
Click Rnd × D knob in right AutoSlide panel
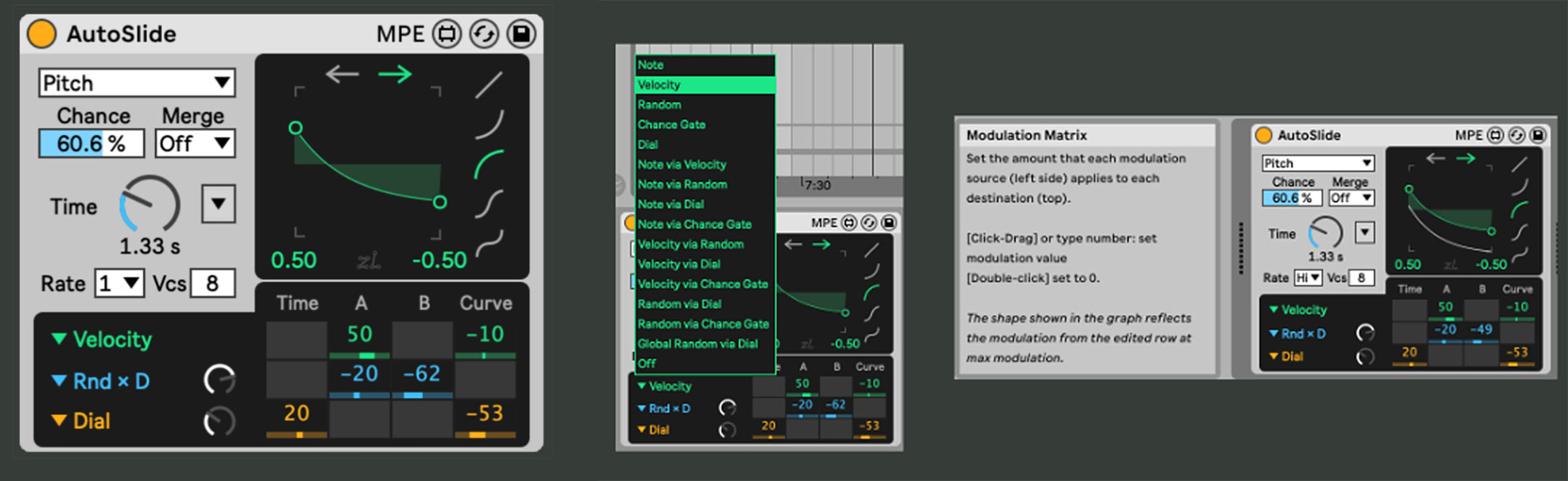tap(1365, 333)
